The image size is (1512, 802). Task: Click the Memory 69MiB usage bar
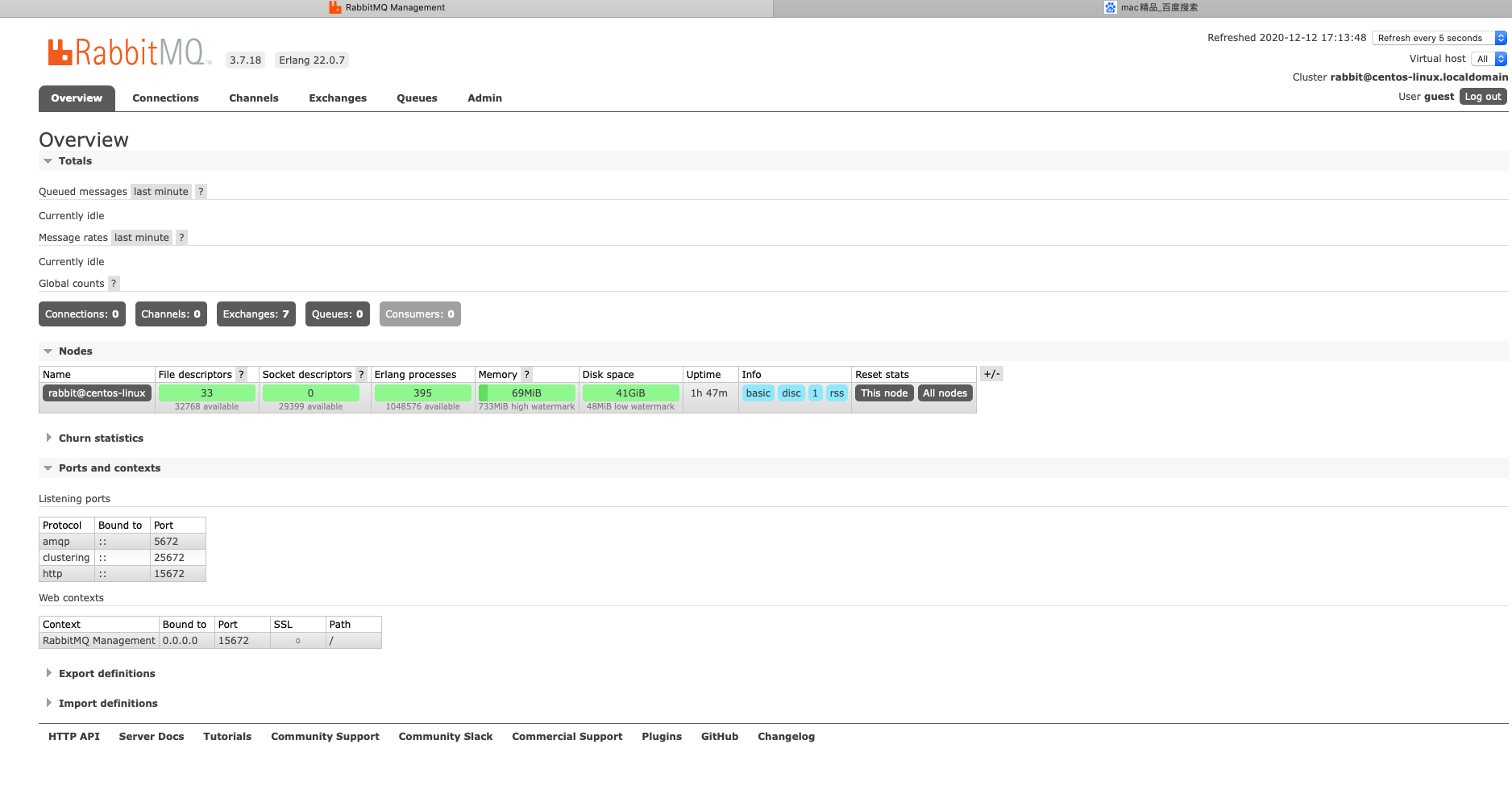[x=527, y=393]
